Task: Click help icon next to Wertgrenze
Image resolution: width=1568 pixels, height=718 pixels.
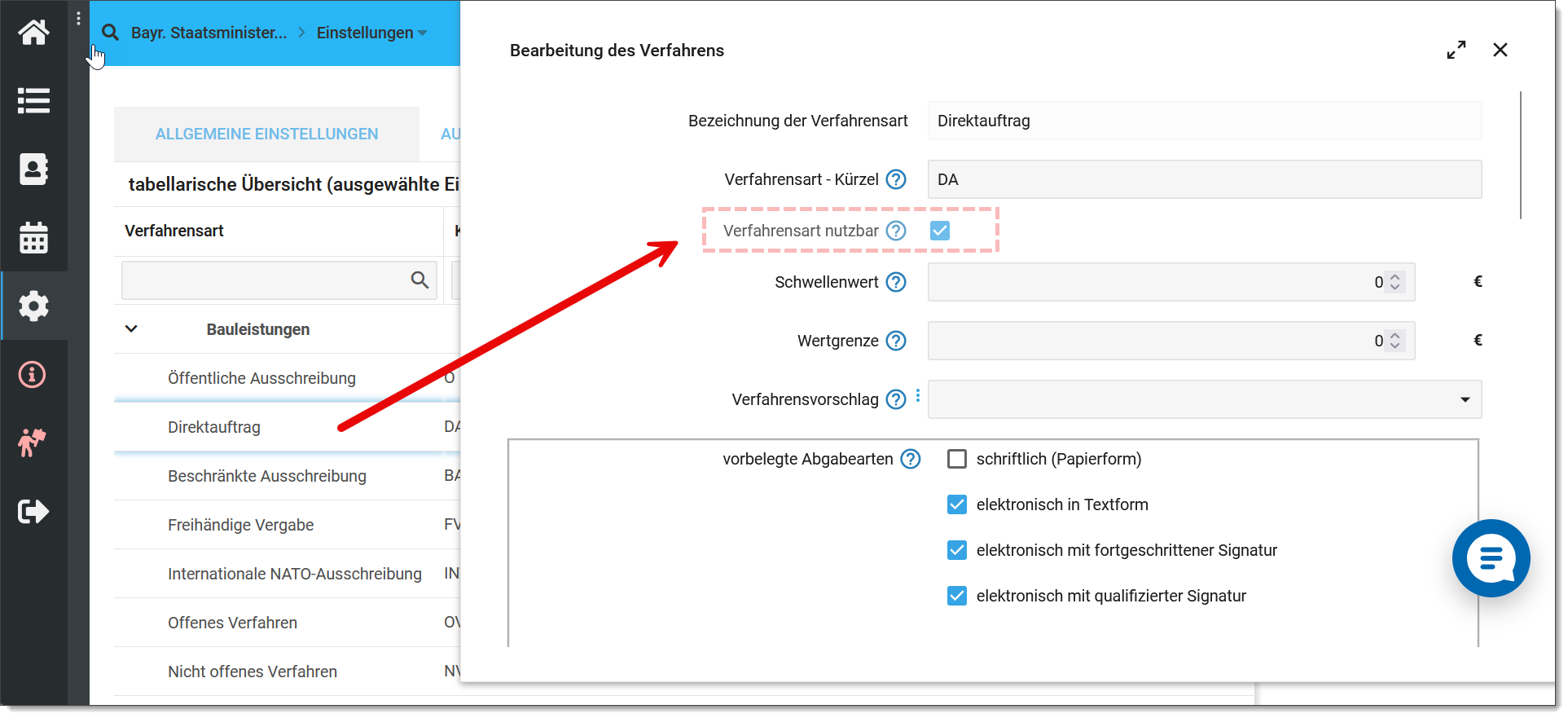Action: [x=896, y=341]
